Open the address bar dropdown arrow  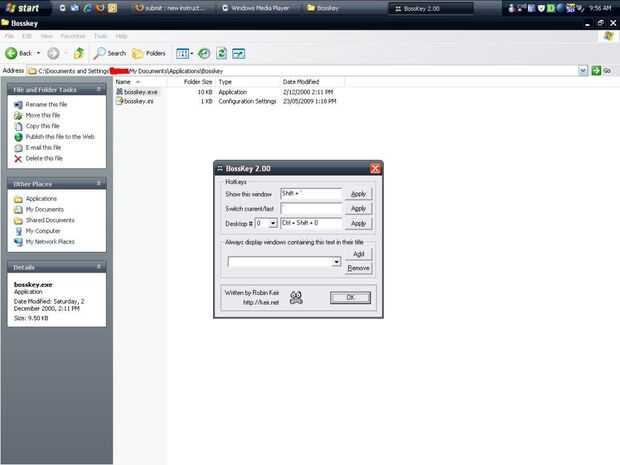click(582, 71)
